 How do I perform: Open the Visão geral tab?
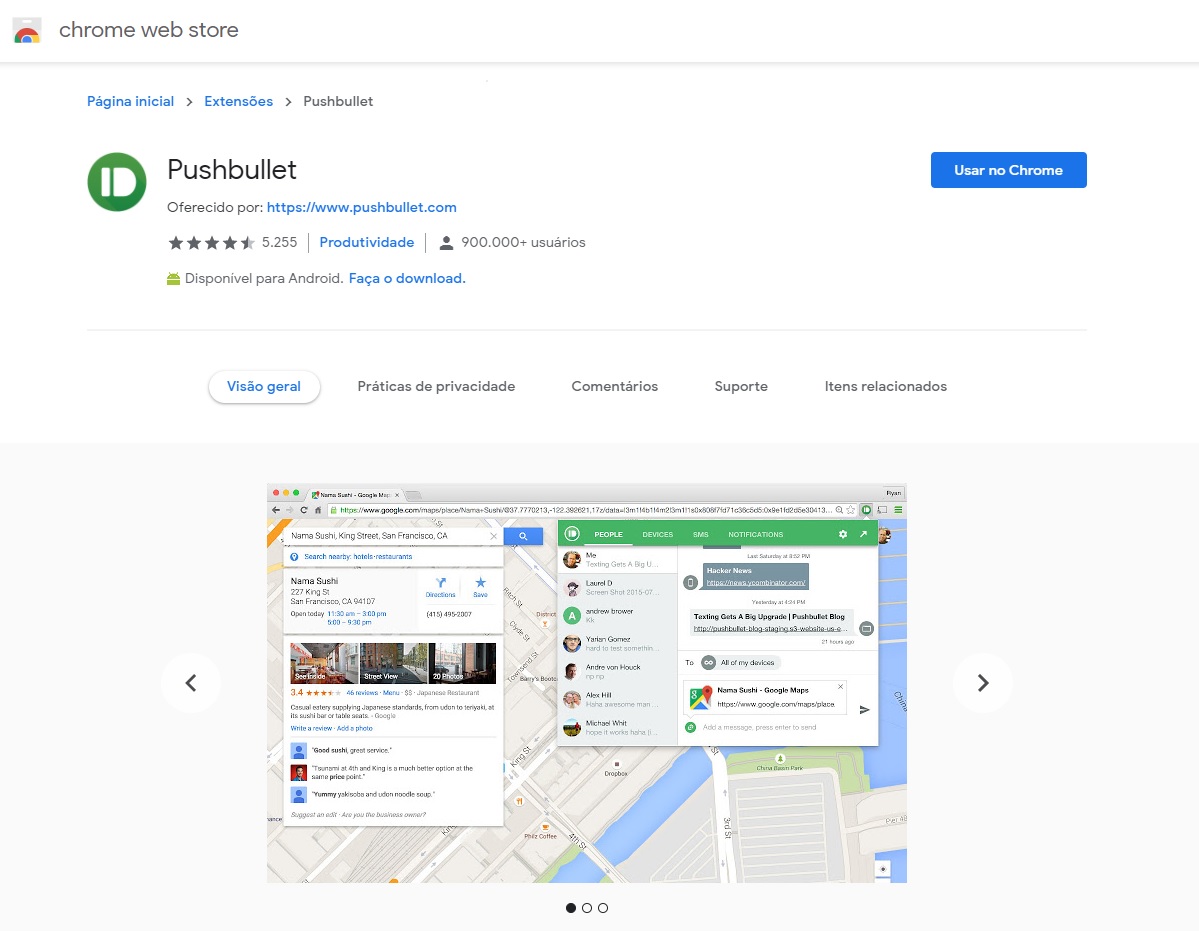point(264,387)
